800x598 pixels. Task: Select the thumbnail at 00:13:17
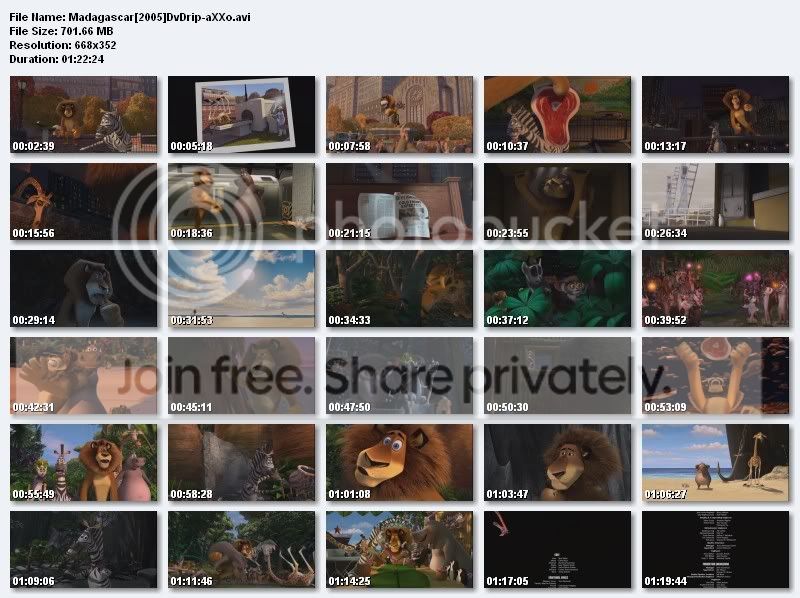(x=715, y=114)
